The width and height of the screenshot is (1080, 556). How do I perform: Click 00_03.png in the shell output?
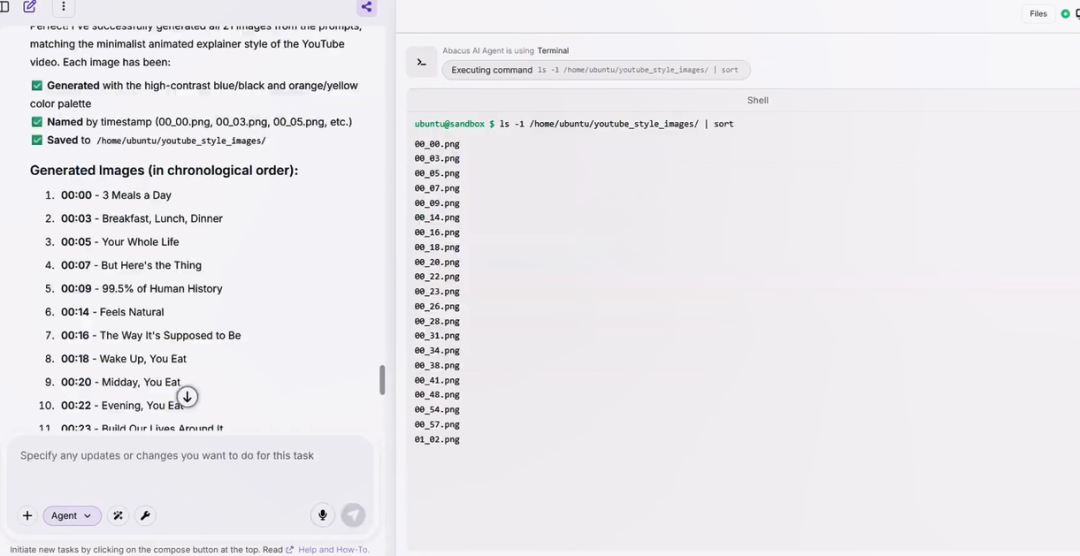click(437, 158)
